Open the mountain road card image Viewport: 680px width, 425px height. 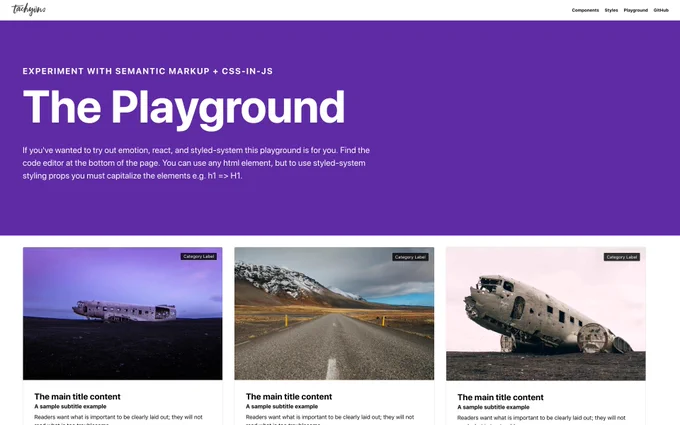click(334, 314)
